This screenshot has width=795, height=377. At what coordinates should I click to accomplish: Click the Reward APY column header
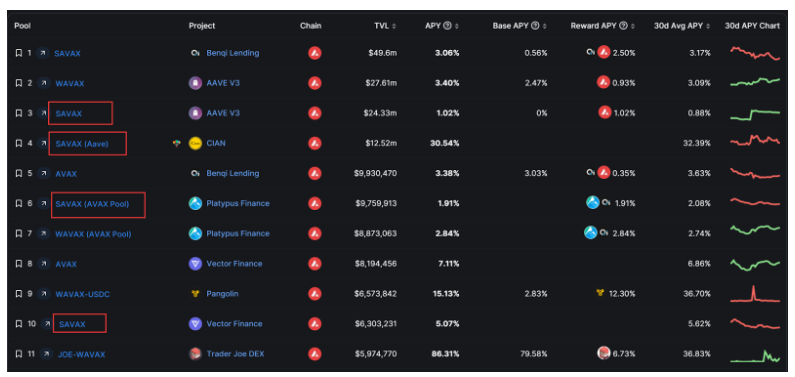[602, 26]
